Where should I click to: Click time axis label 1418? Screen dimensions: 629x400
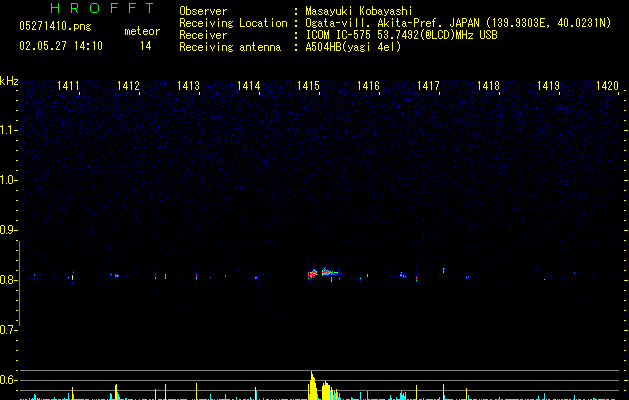488,86
